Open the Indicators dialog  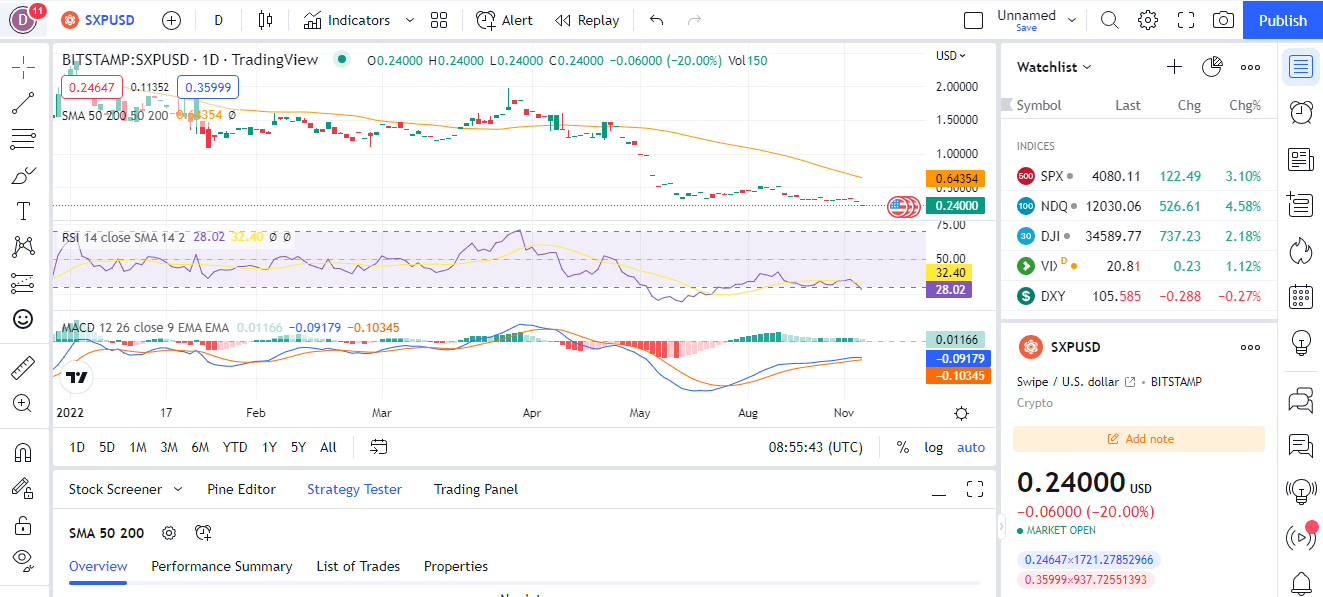pos(347,20)
